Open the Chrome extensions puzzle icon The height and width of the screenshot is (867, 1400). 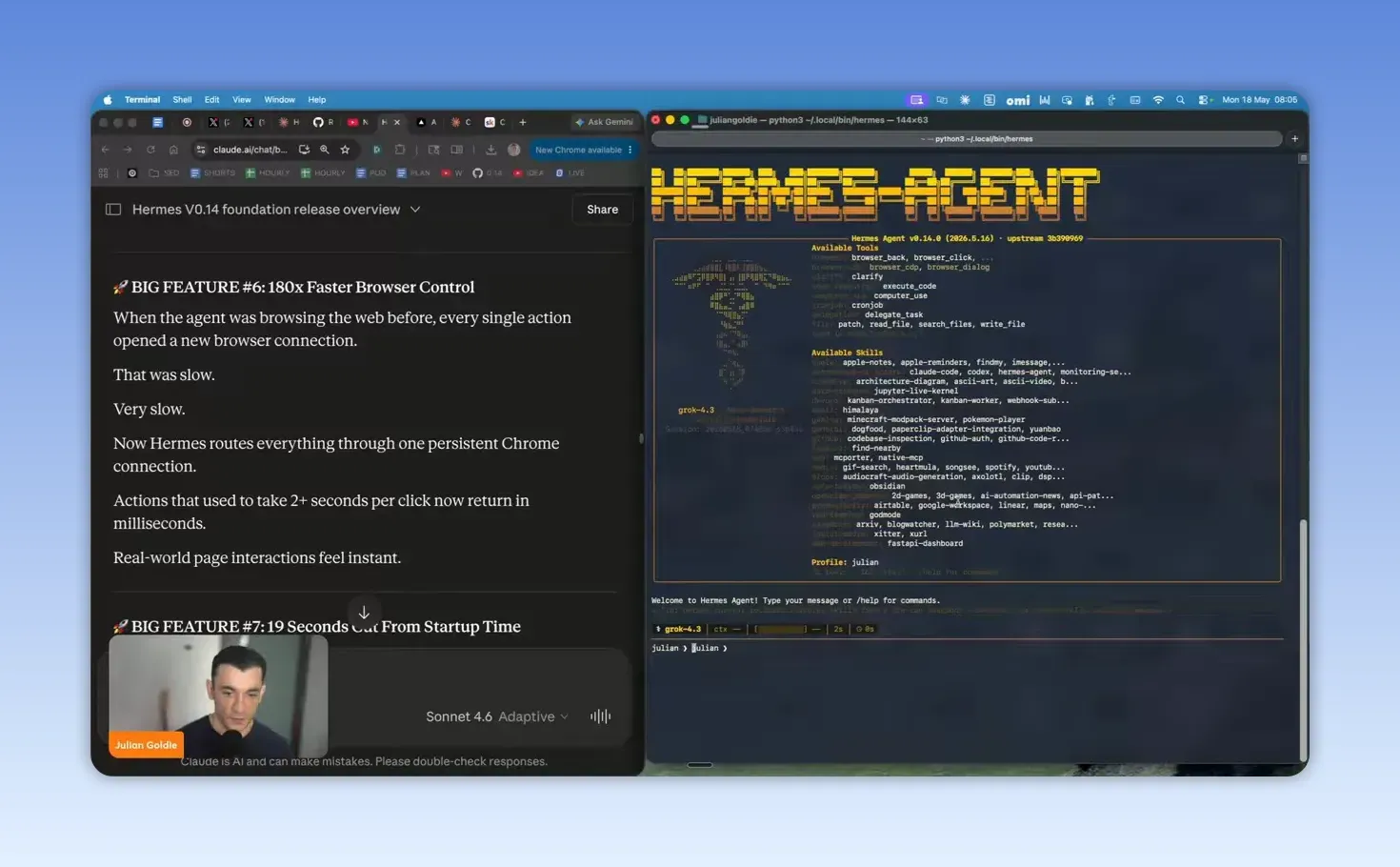click(x=400, y=150)
